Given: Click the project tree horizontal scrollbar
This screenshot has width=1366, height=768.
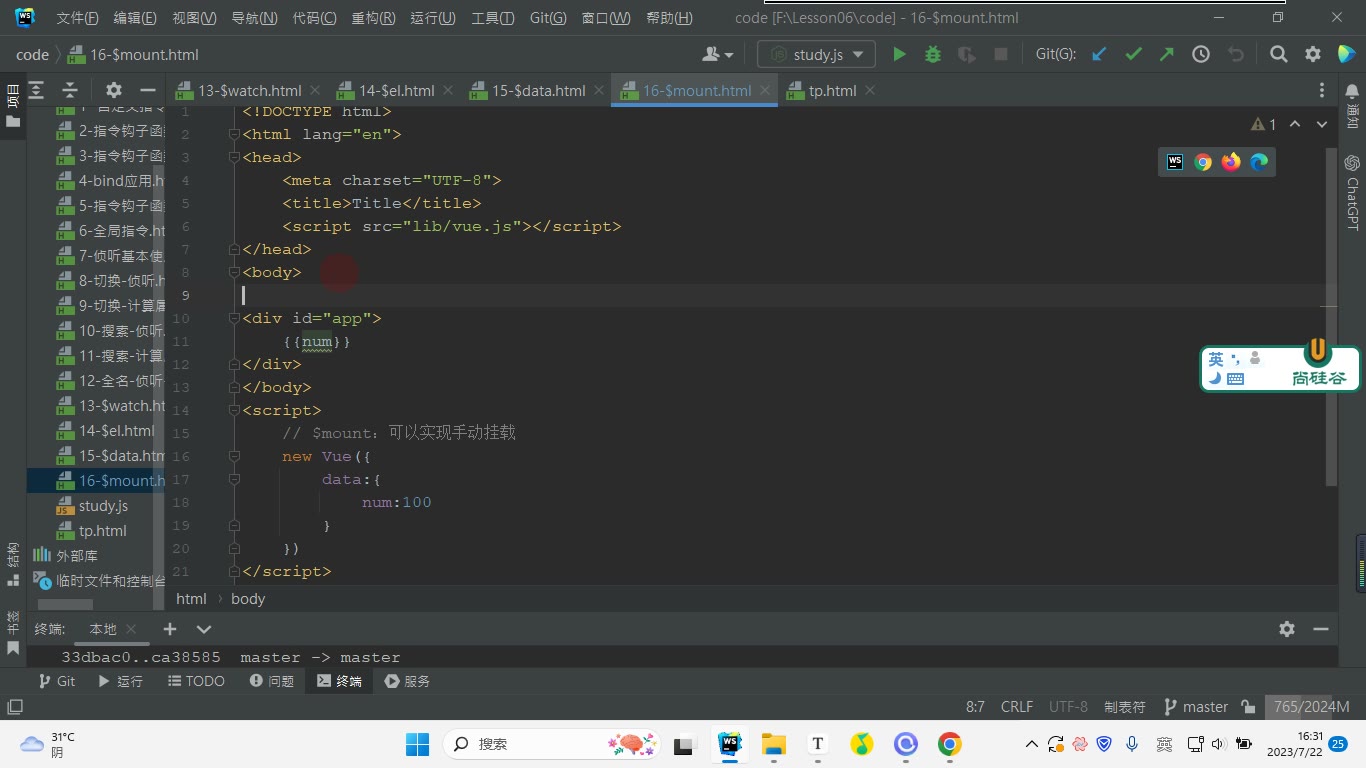Looking at the screenshot, I should 65,604.
